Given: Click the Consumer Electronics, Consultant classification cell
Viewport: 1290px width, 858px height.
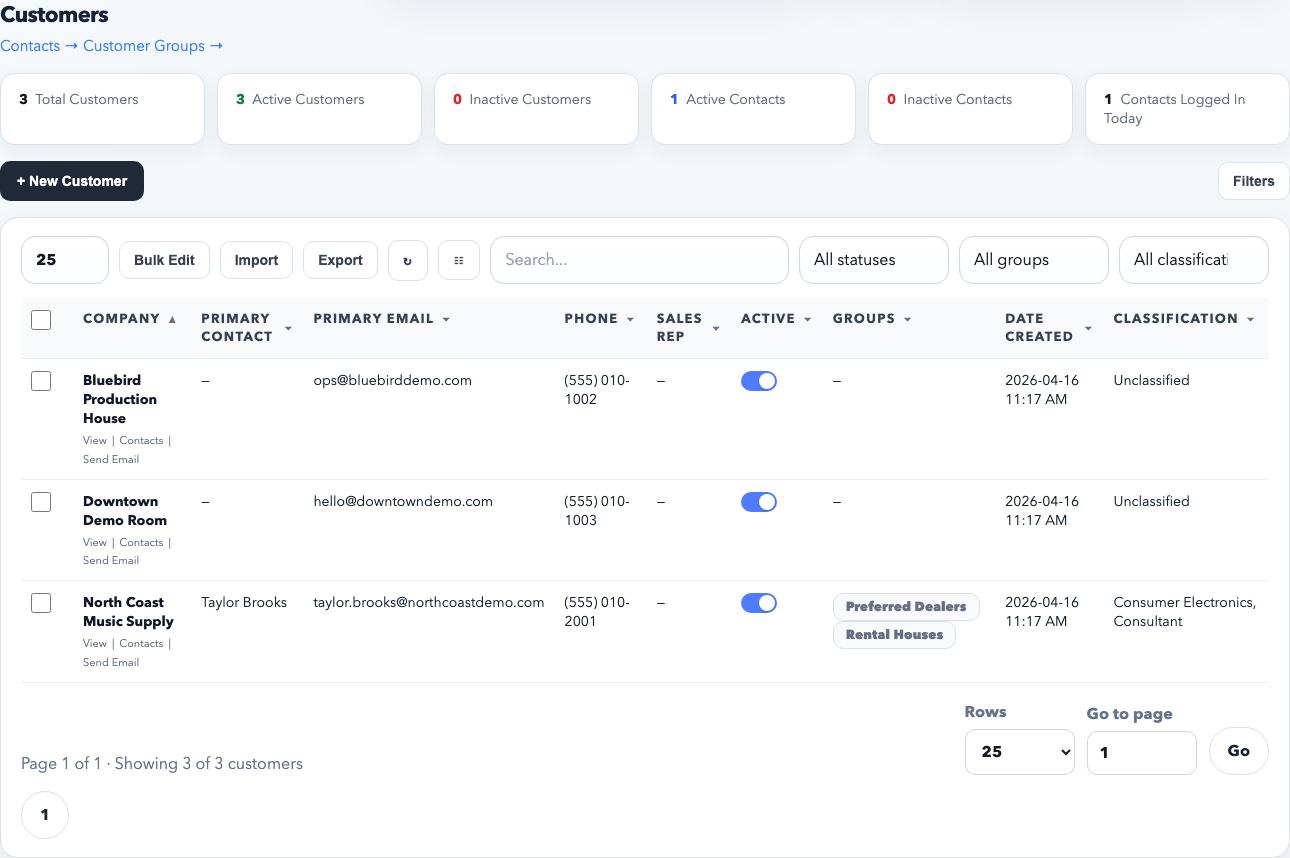Looking at the screenshot, I should 1185,612.
